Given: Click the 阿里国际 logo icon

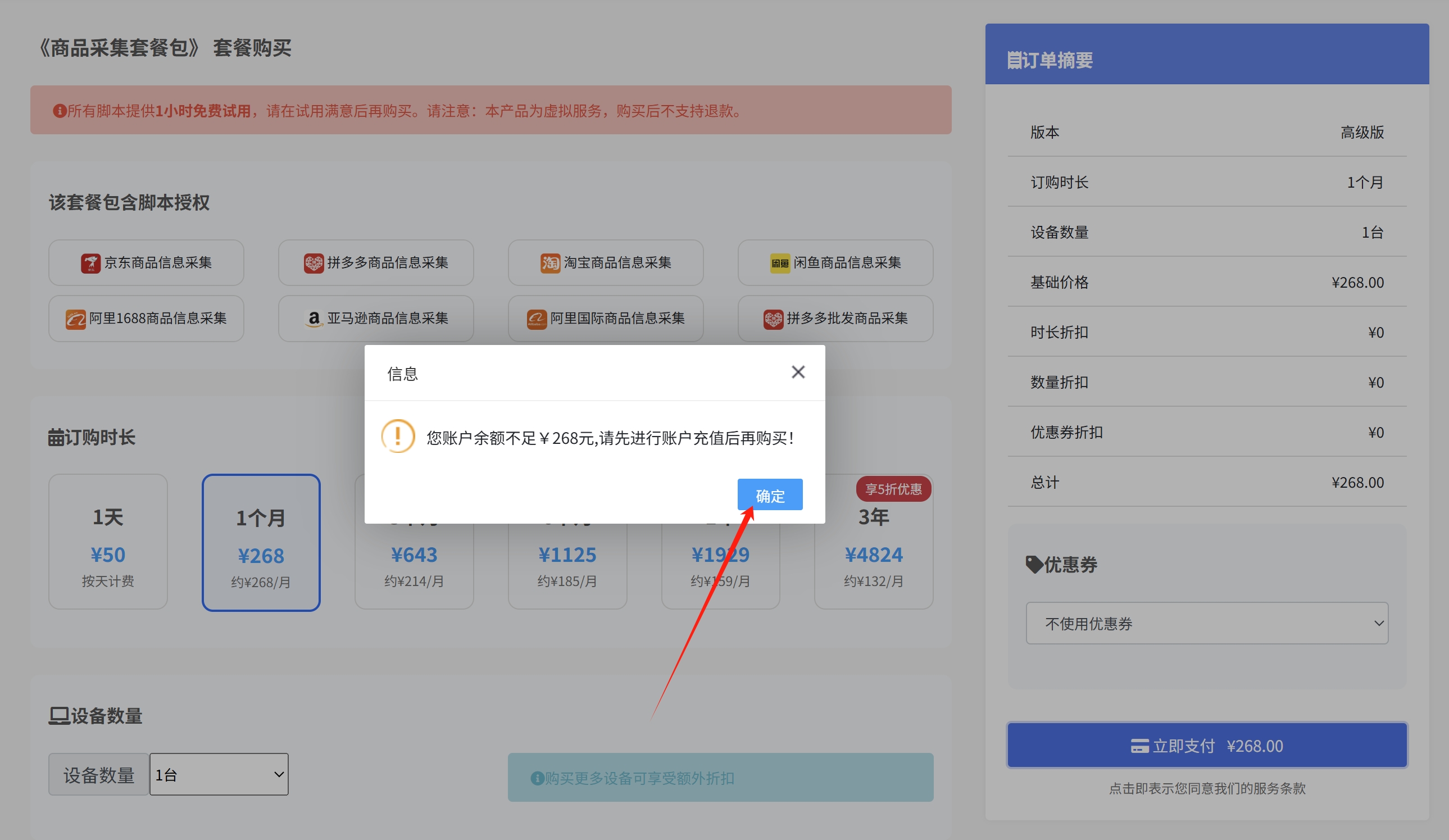Looking at the screenshot, I should (537, 319).
